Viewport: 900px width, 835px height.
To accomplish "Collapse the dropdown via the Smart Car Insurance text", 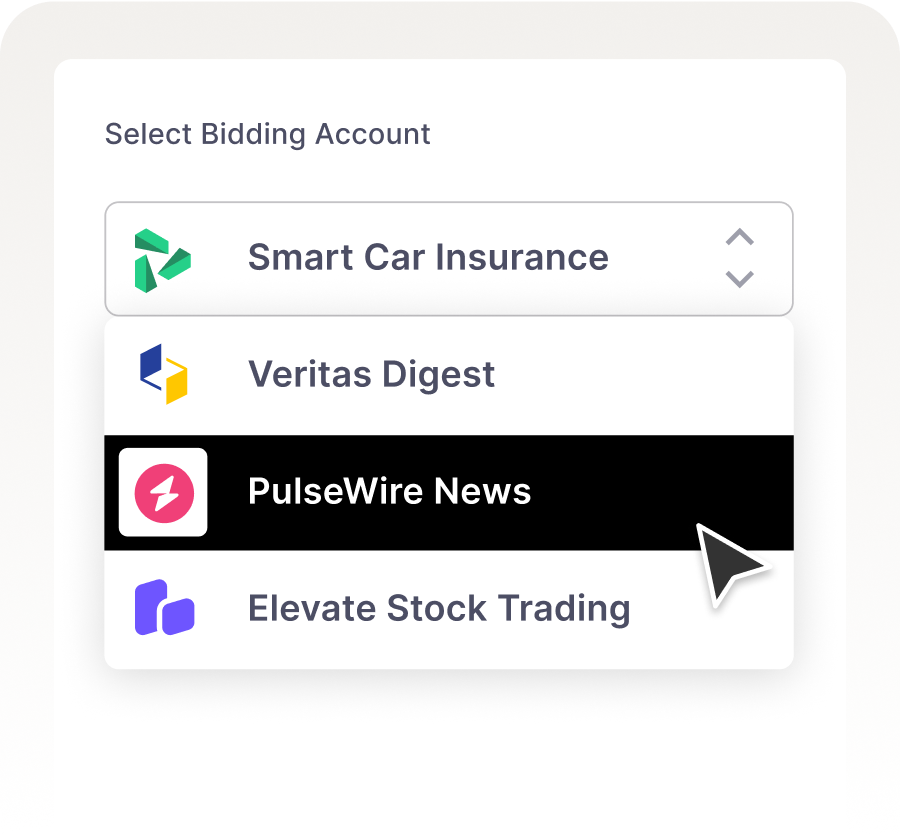I will (428, 258).
